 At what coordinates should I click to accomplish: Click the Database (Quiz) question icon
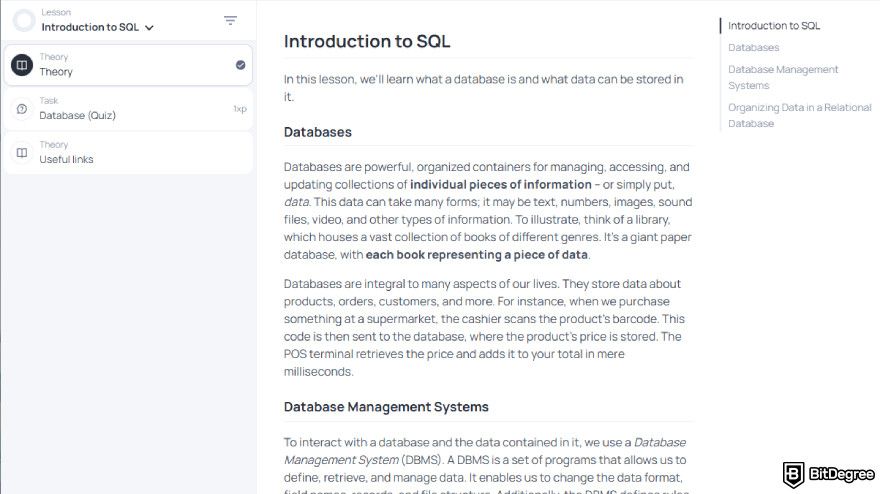click(22, 109)
